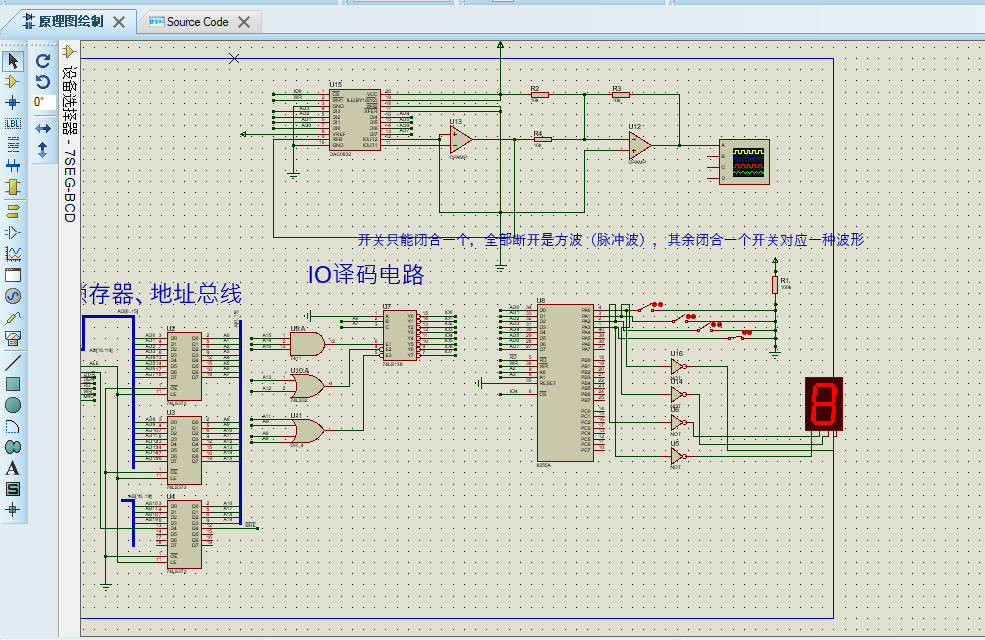Open the 设备选择器 7SEG-BCD side panel

[69, 144]
